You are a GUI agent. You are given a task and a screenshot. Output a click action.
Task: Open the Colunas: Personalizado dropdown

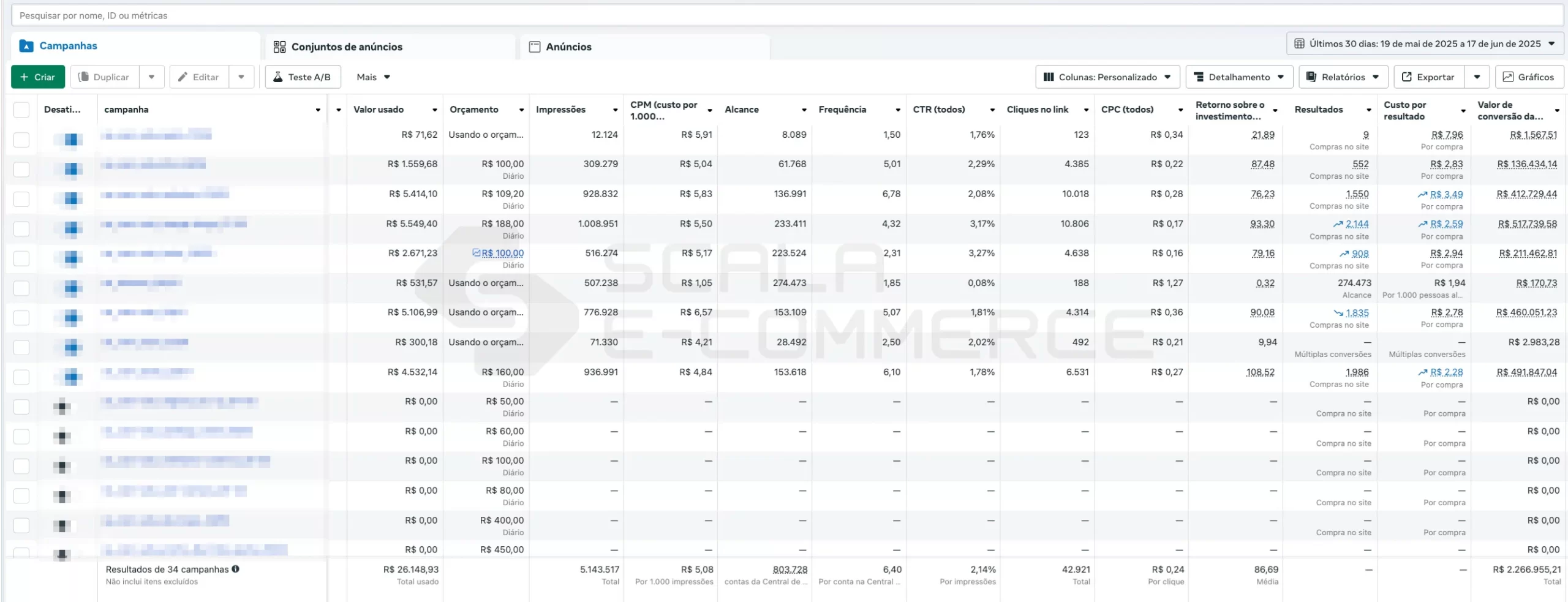(x=1107, y=77)
